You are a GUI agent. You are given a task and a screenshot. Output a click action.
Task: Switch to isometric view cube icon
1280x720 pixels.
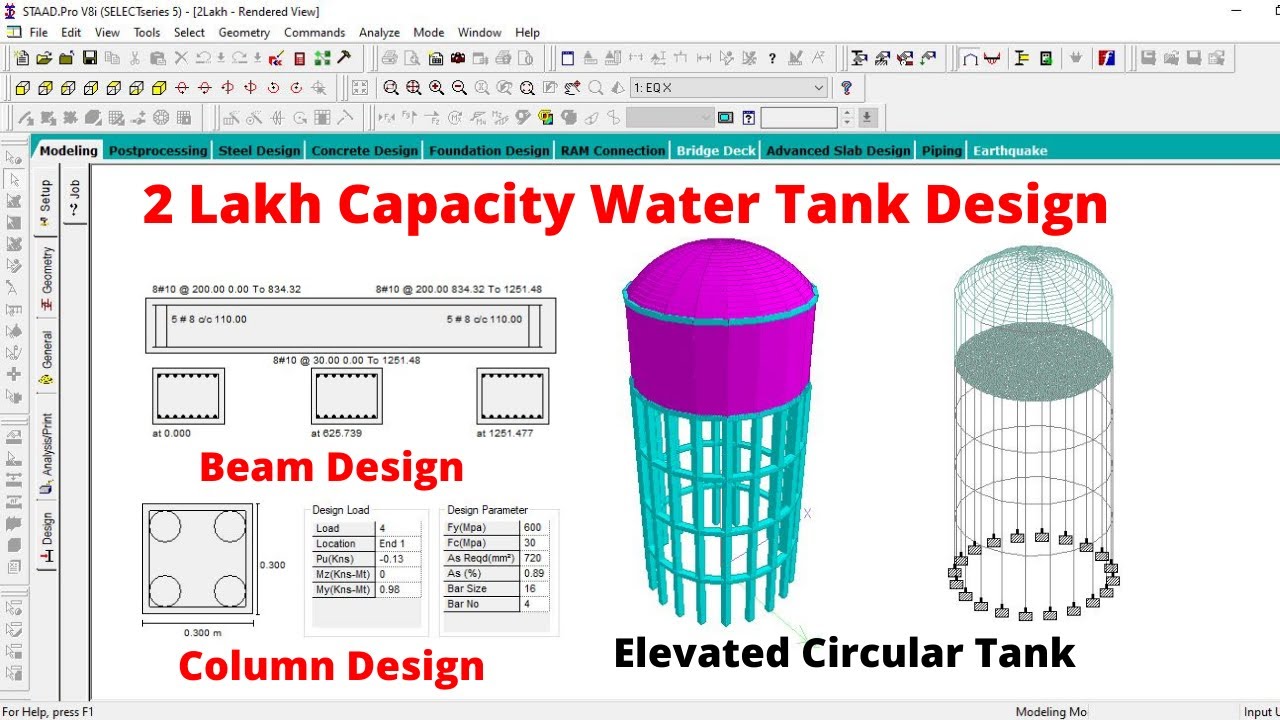click(x=159, y=88)
